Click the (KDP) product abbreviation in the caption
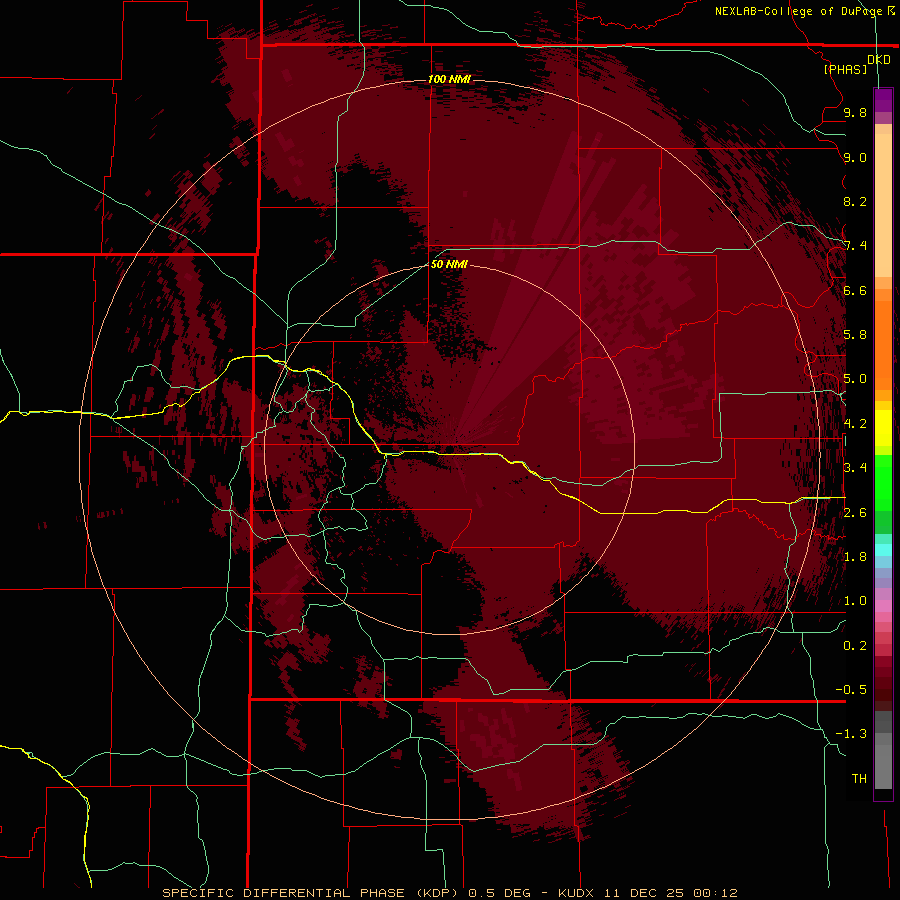Image resolution: width=900 pixels, height=900 pixels. click(438, 893)
